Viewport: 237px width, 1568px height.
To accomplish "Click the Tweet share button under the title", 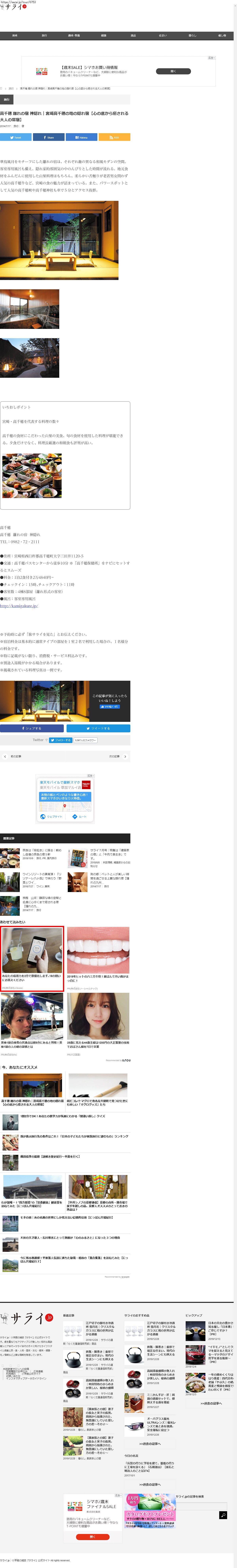I will click(16, 138).
